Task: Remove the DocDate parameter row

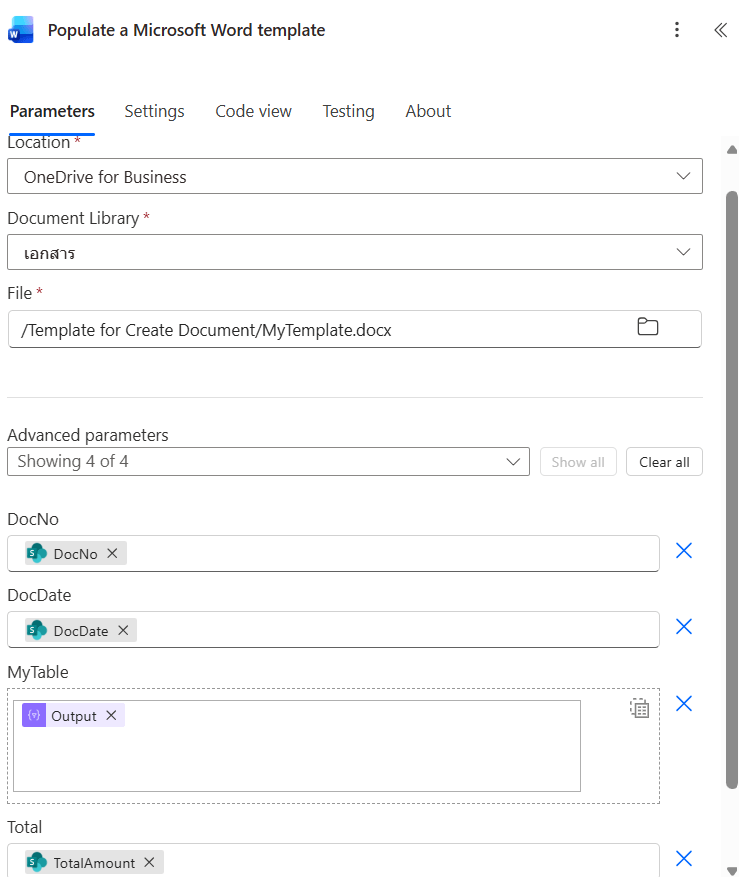Action: (x=684, y=627)
